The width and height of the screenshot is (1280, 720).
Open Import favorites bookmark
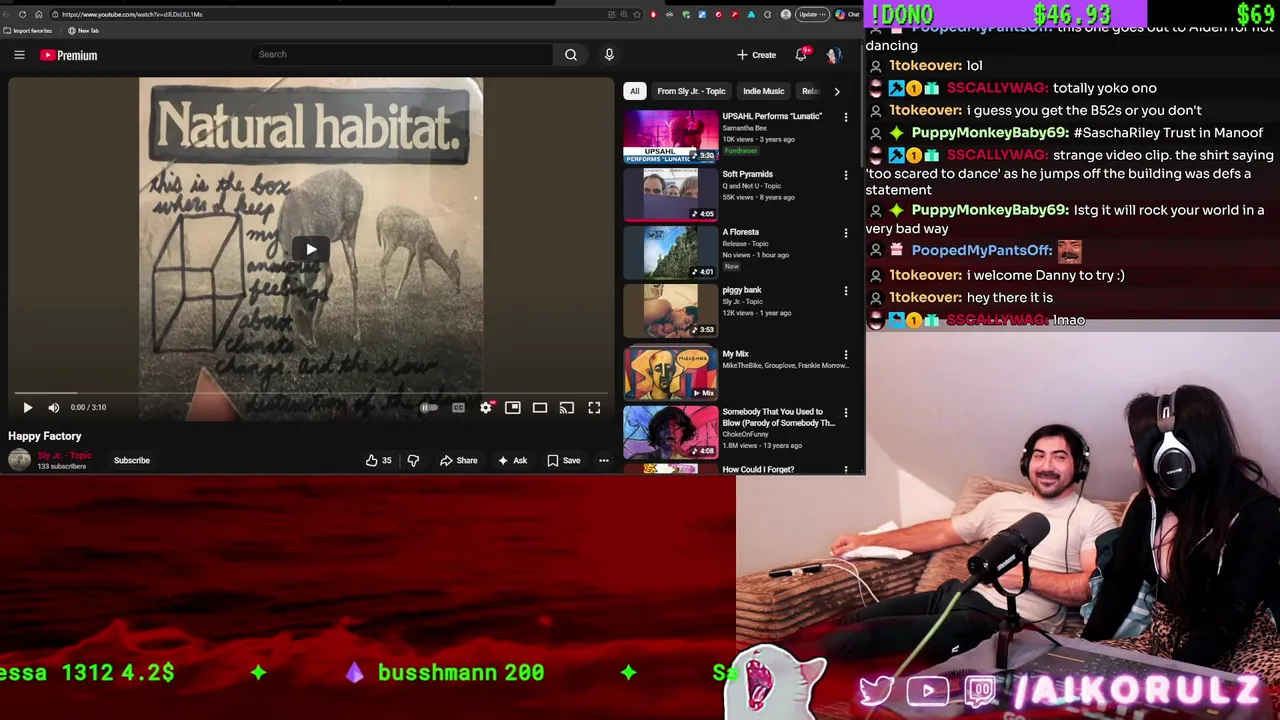pos(28,30)
